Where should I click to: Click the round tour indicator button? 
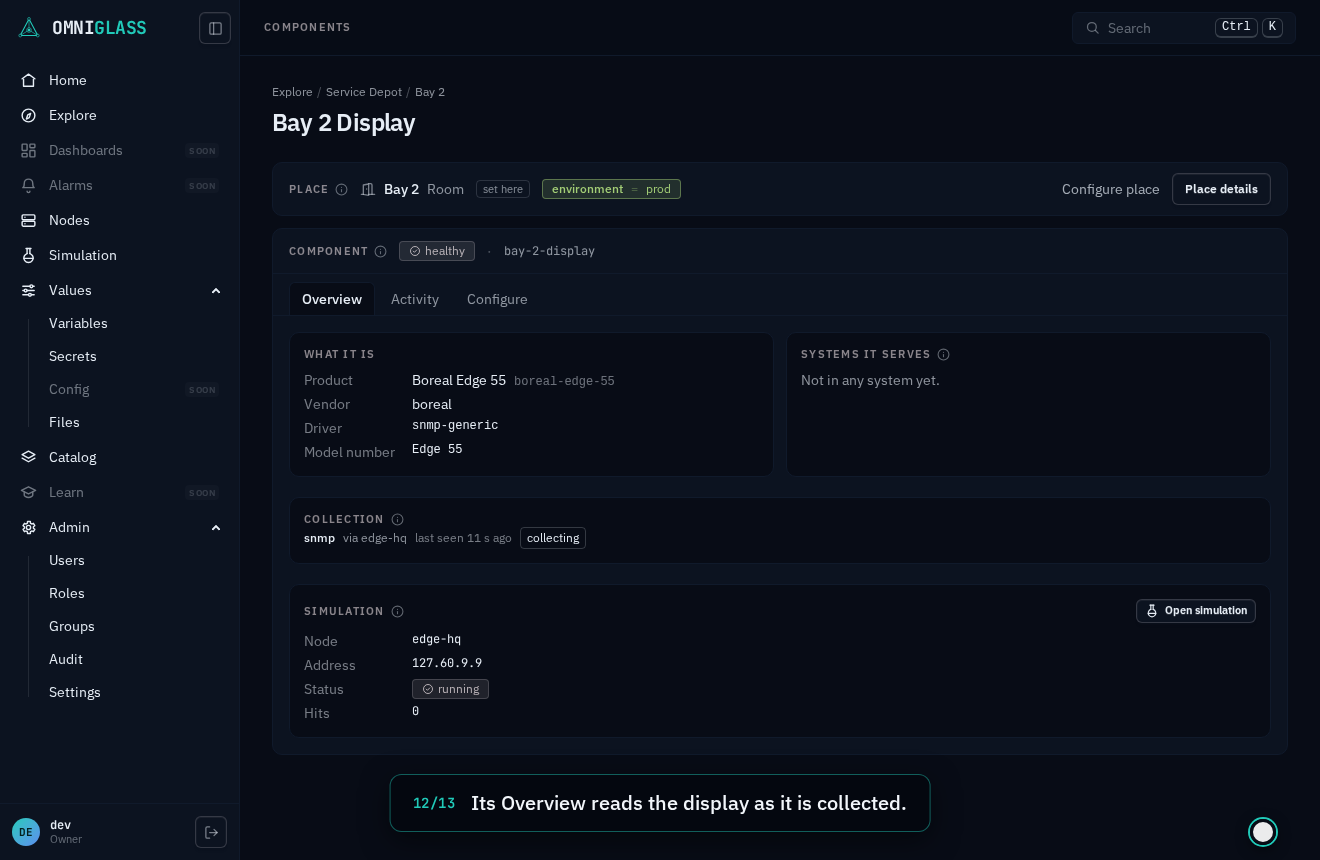(x=1263, y=832)
